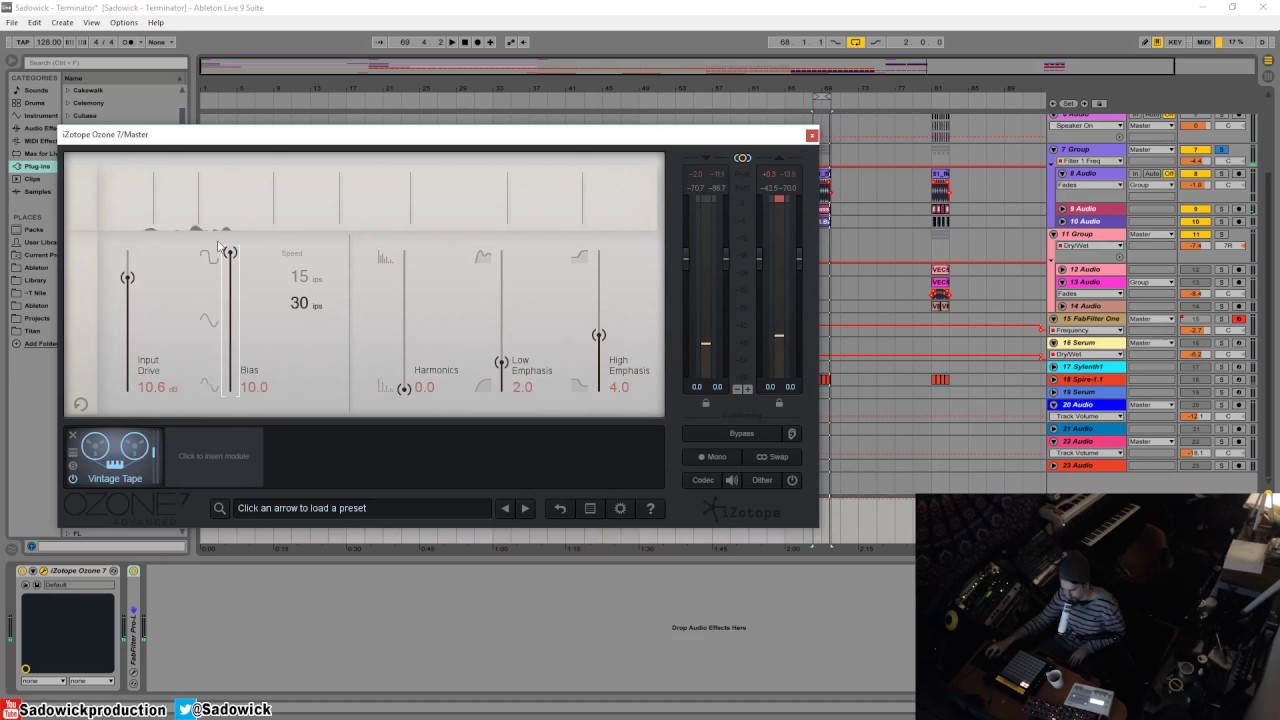
Task: Open Ozone options gear
Action: (x=620, y=508)
